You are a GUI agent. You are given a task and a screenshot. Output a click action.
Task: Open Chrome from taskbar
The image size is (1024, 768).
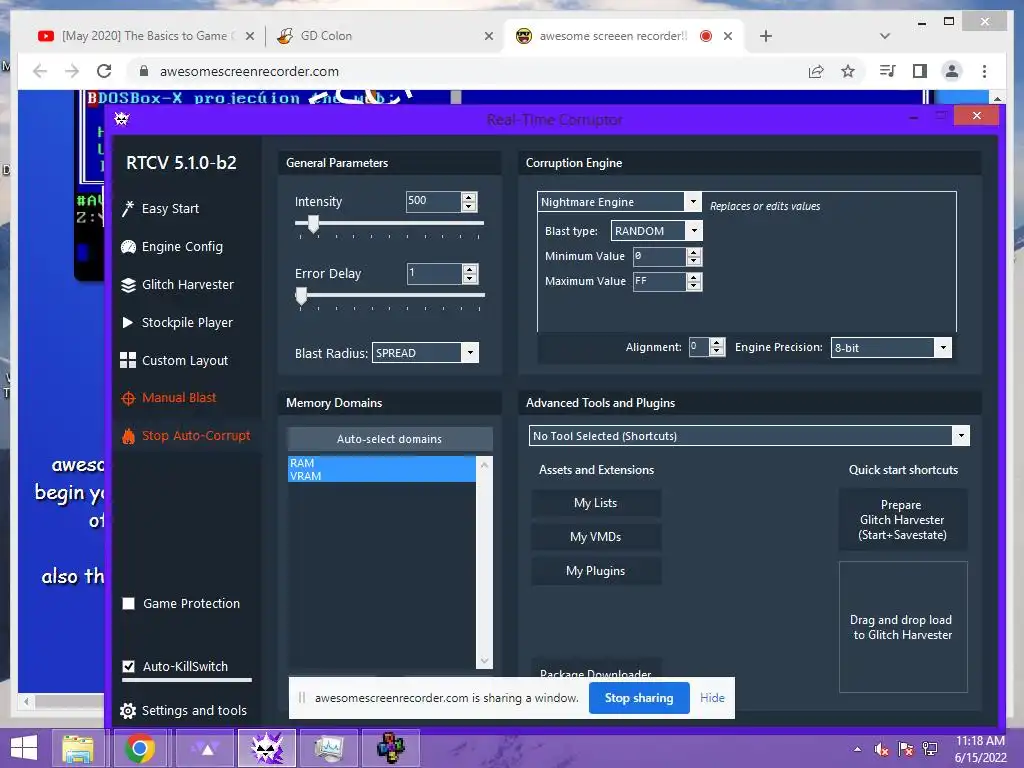pyautogui.click(x=140, y=748)
